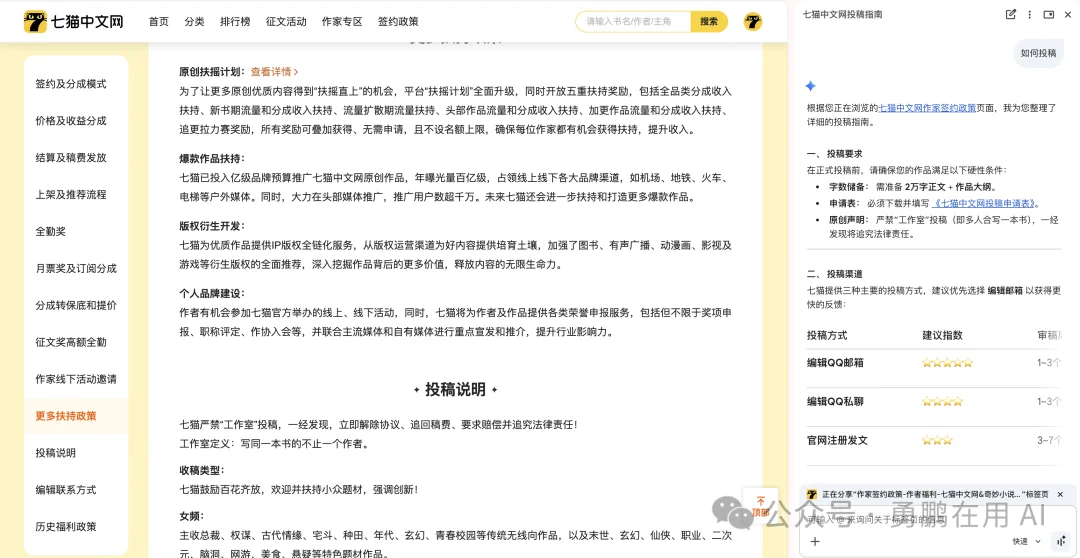The image size is (1080, 558).
Task: Click the 七猫中文网 logo in header
Action: pyautogui.click(x=73, y=21)
